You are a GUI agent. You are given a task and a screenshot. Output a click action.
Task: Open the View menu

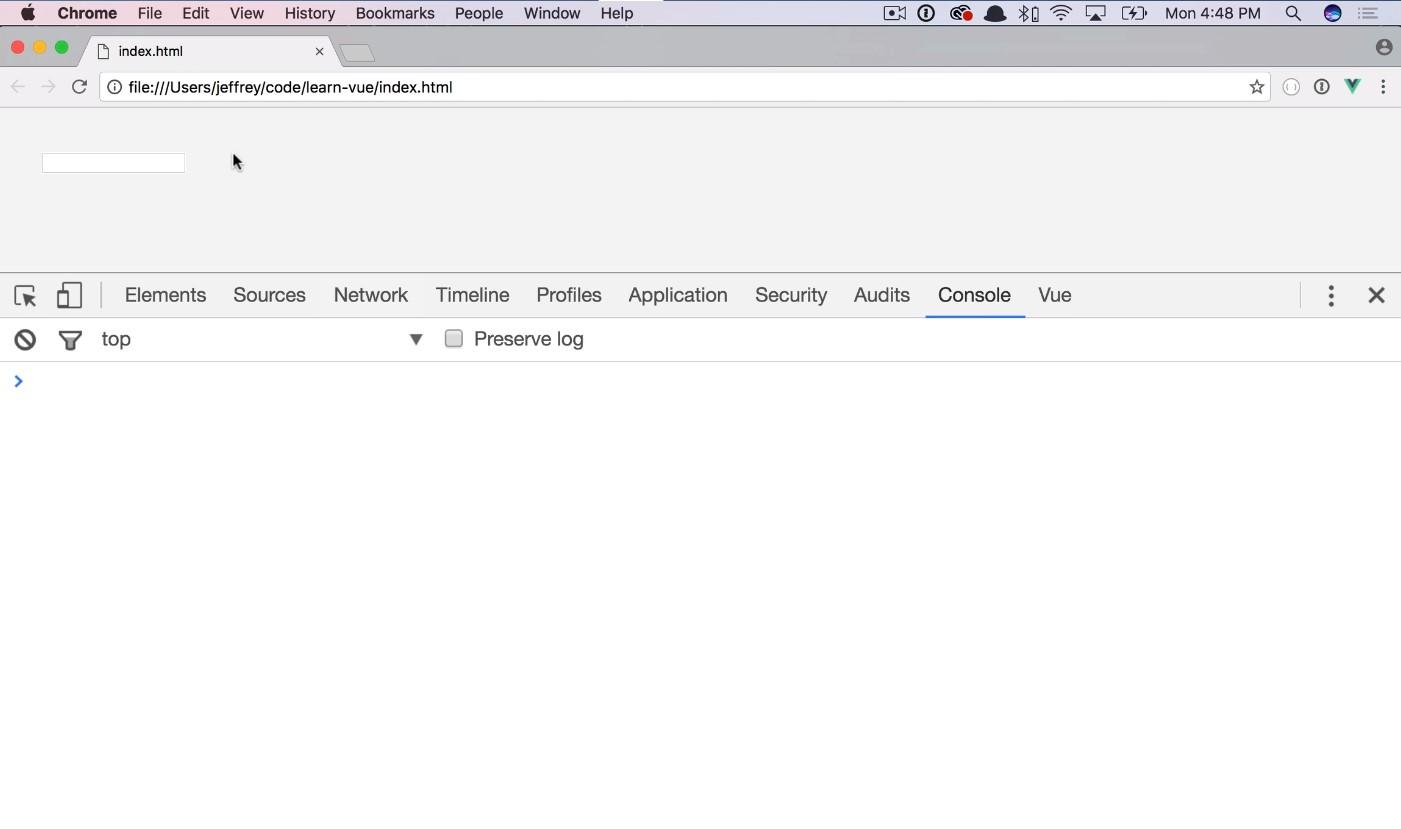pos(246,13)
